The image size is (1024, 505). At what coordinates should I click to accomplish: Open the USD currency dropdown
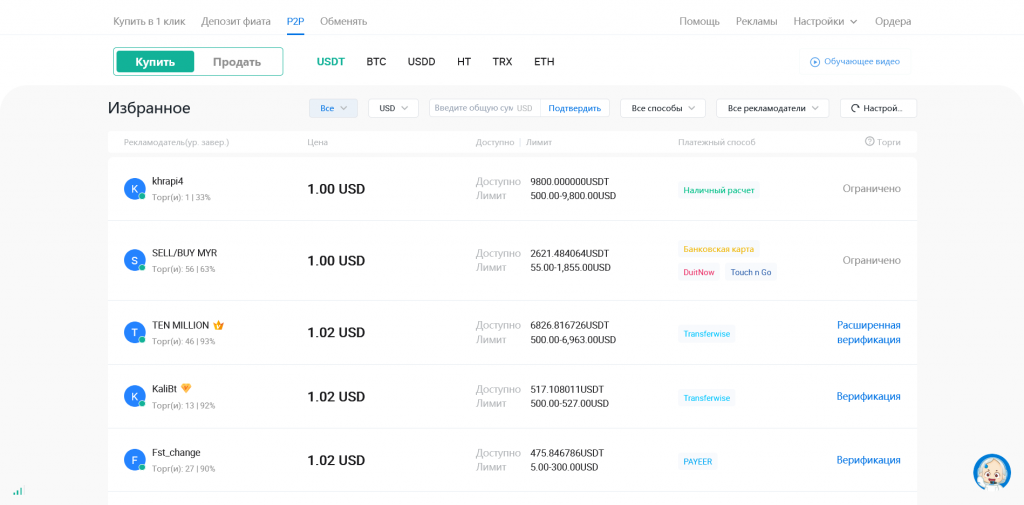(x=393, y=108)
